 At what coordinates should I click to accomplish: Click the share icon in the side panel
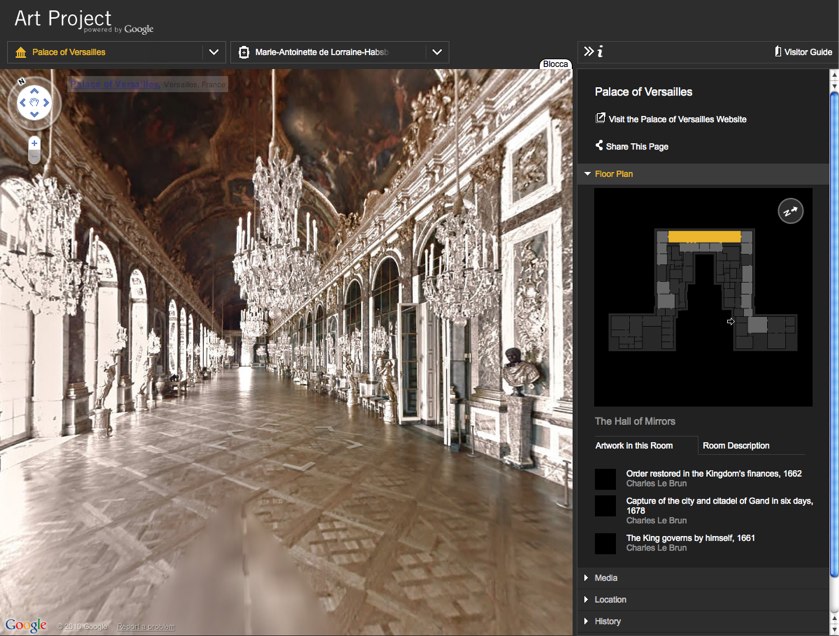coord(599,145)
